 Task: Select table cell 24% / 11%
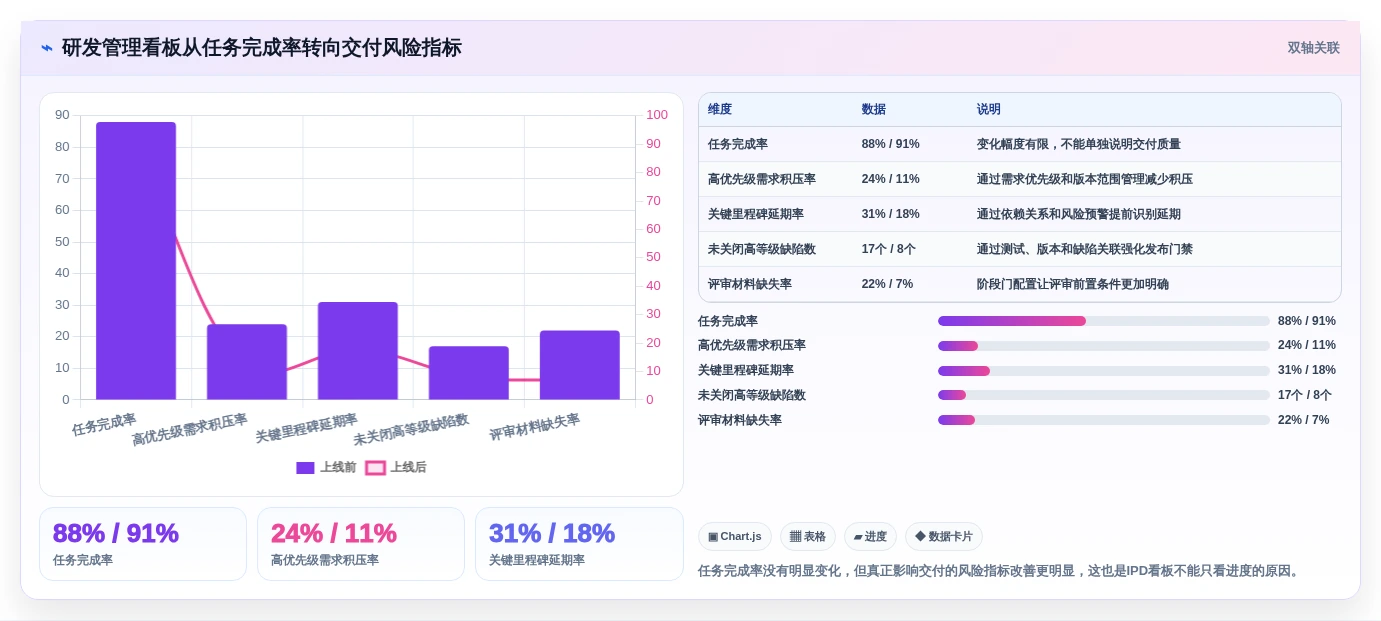[x=891, y=179]
